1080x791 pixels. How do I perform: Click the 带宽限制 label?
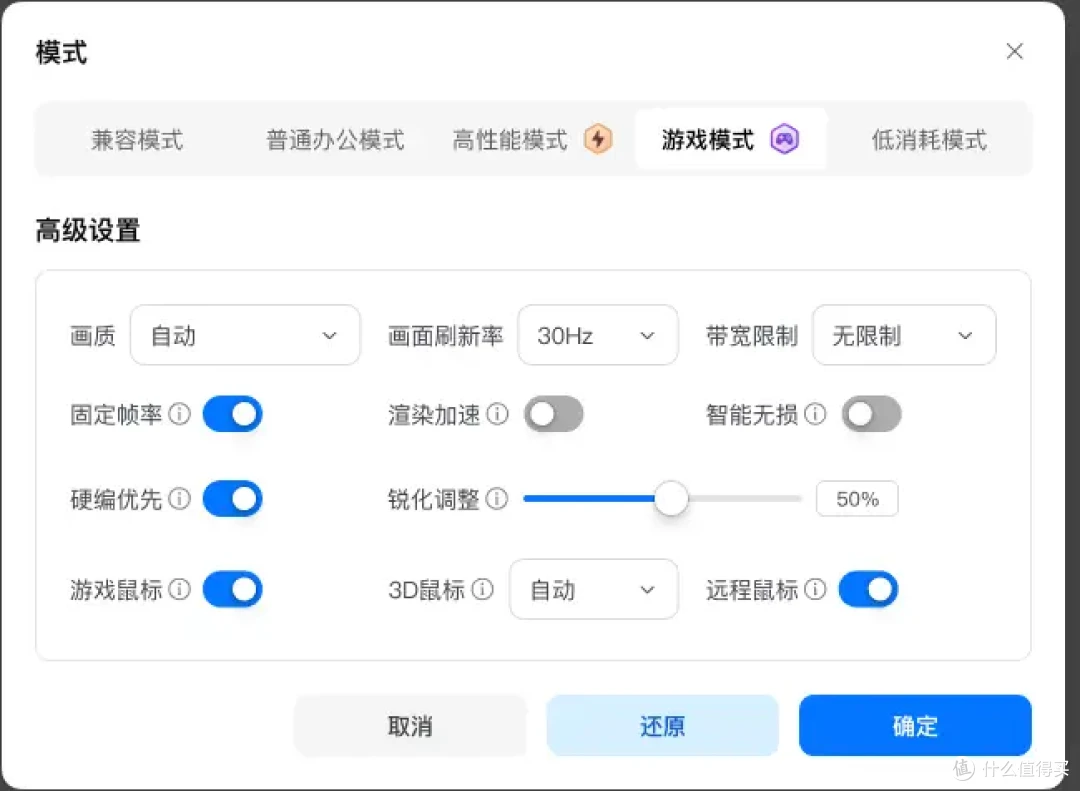pyautogui.click(x=751, y=336)
